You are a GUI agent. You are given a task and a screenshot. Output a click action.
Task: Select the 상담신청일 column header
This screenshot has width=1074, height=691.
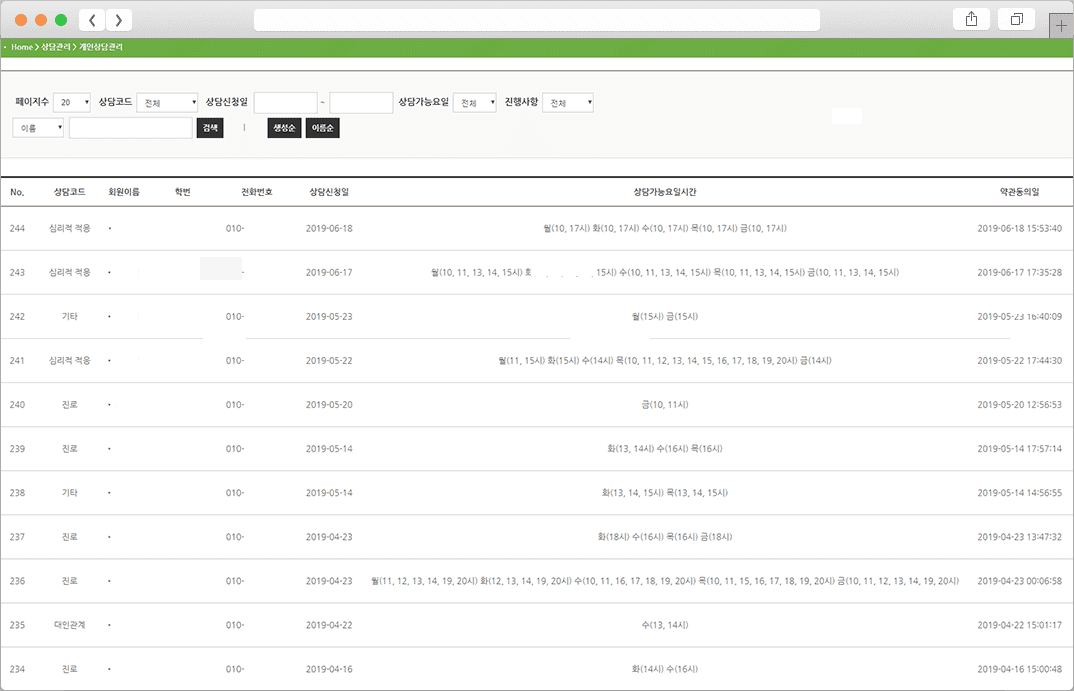pyautogui.click(x=329, y=192)
